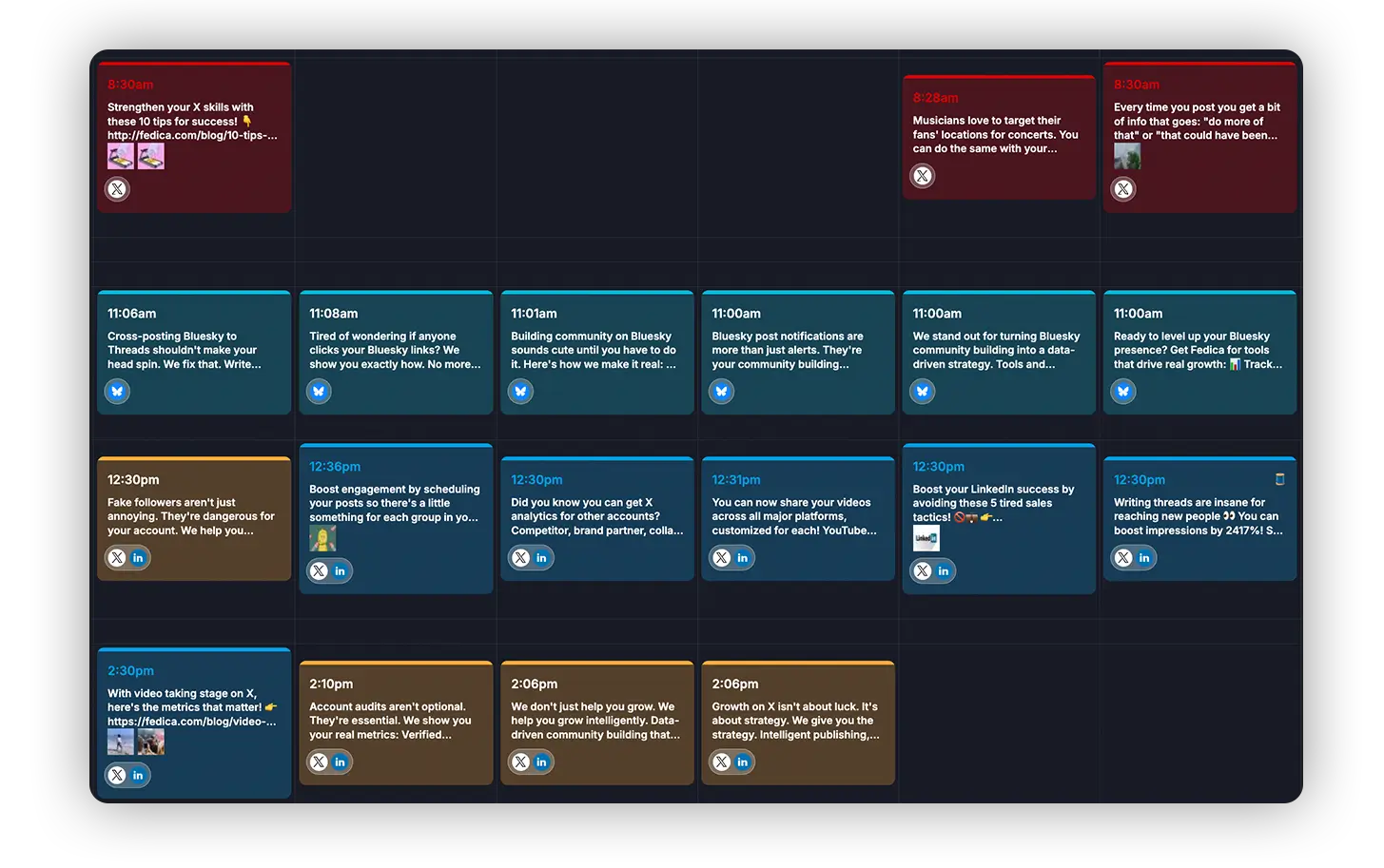Screen dimensions: 1384x868
Task: View the image thumbnail on 'Every time you post' card
Action: pyautogui.click(x=1127, y=156)
